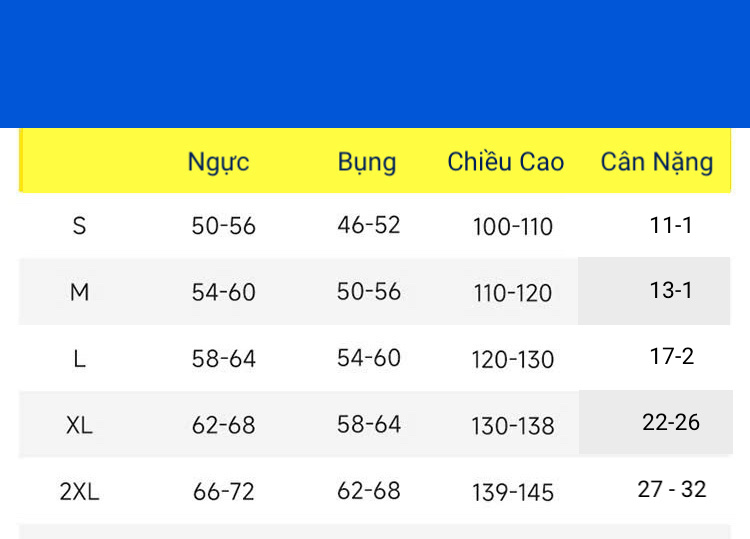The image size is (750, 539).
Task: Select chest value 54-60 in M row
Action: pyautogui.click(x=224, y=292)
